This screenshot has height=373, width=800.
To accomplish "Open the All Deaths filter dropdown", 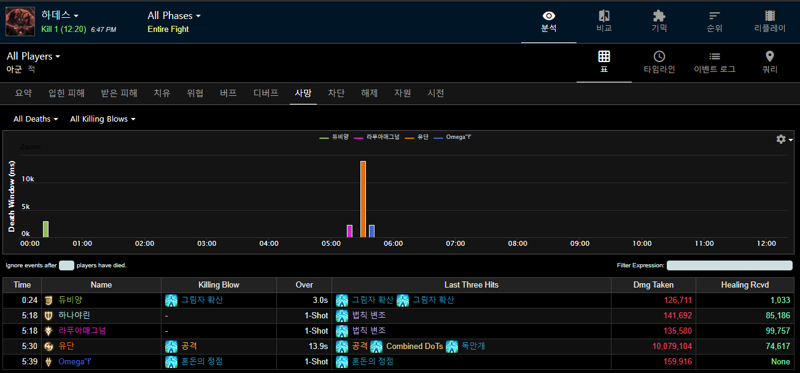I will (x=36, y=119).
